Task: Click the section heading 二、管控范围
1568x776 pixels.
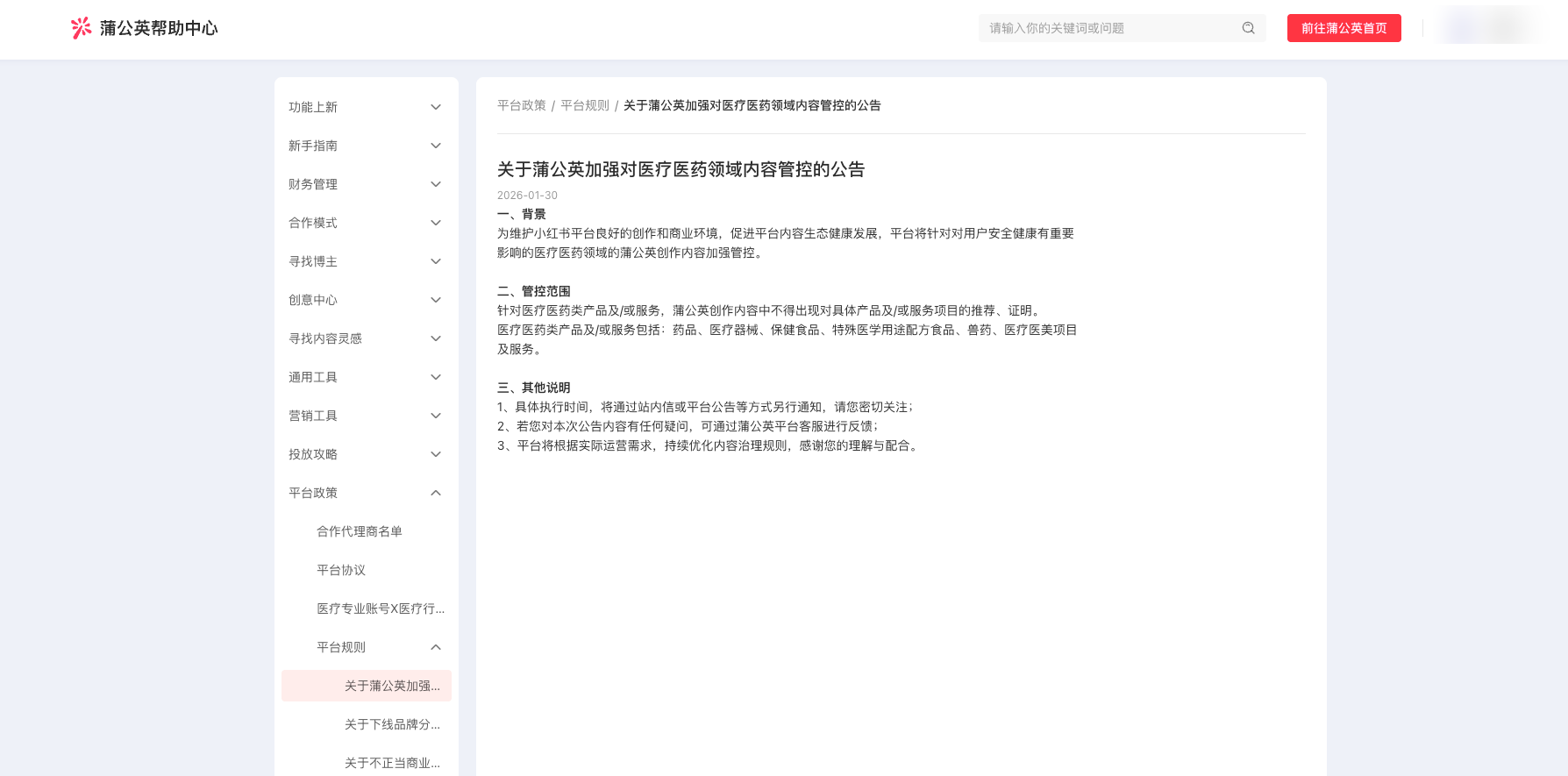Action: [534, 291]
